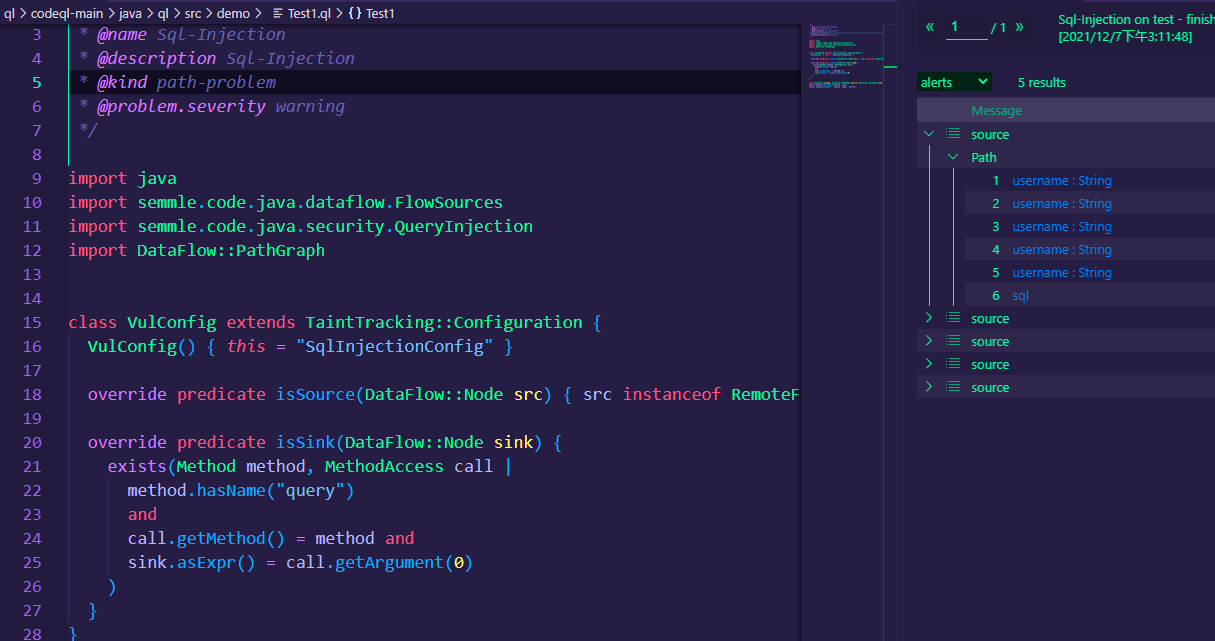1215x641 pixels.
Task: Go to next results page arrow
Action: click(1019, 27)
